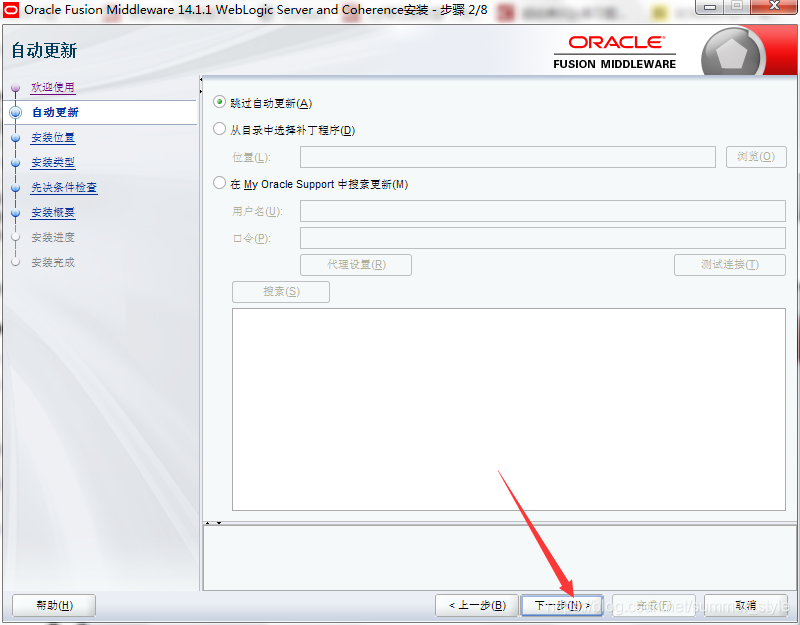The height and width of the screenshot is (625, 800).
Task: Jump to 安装位置 step link
Action: click(x=53, y=137)
